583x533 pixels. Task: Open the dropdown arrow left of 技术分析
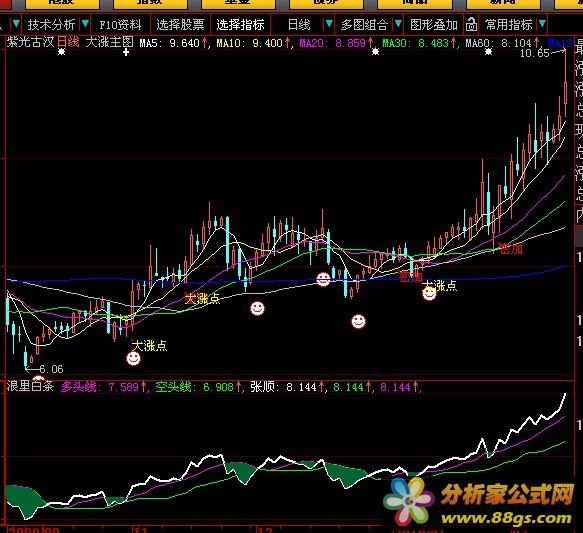(16, 24)
